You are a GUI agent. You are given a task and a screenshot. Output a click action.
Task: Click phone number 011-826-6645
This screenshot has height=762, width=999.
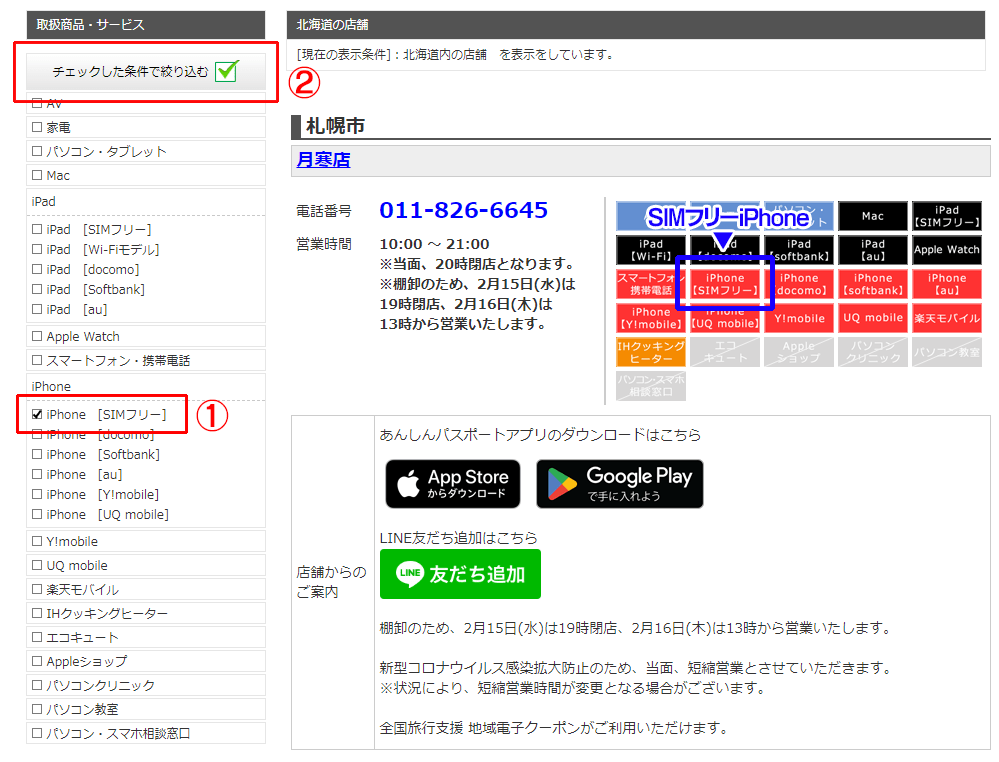click(x=464, y=210)
